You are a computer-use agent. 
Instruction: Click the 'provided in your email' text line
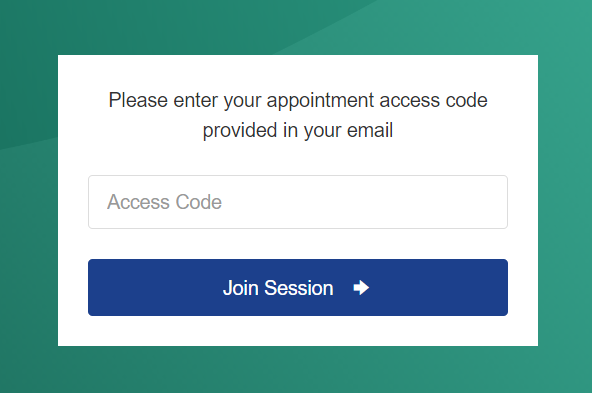pyautogui.click(x=298, y=130)
